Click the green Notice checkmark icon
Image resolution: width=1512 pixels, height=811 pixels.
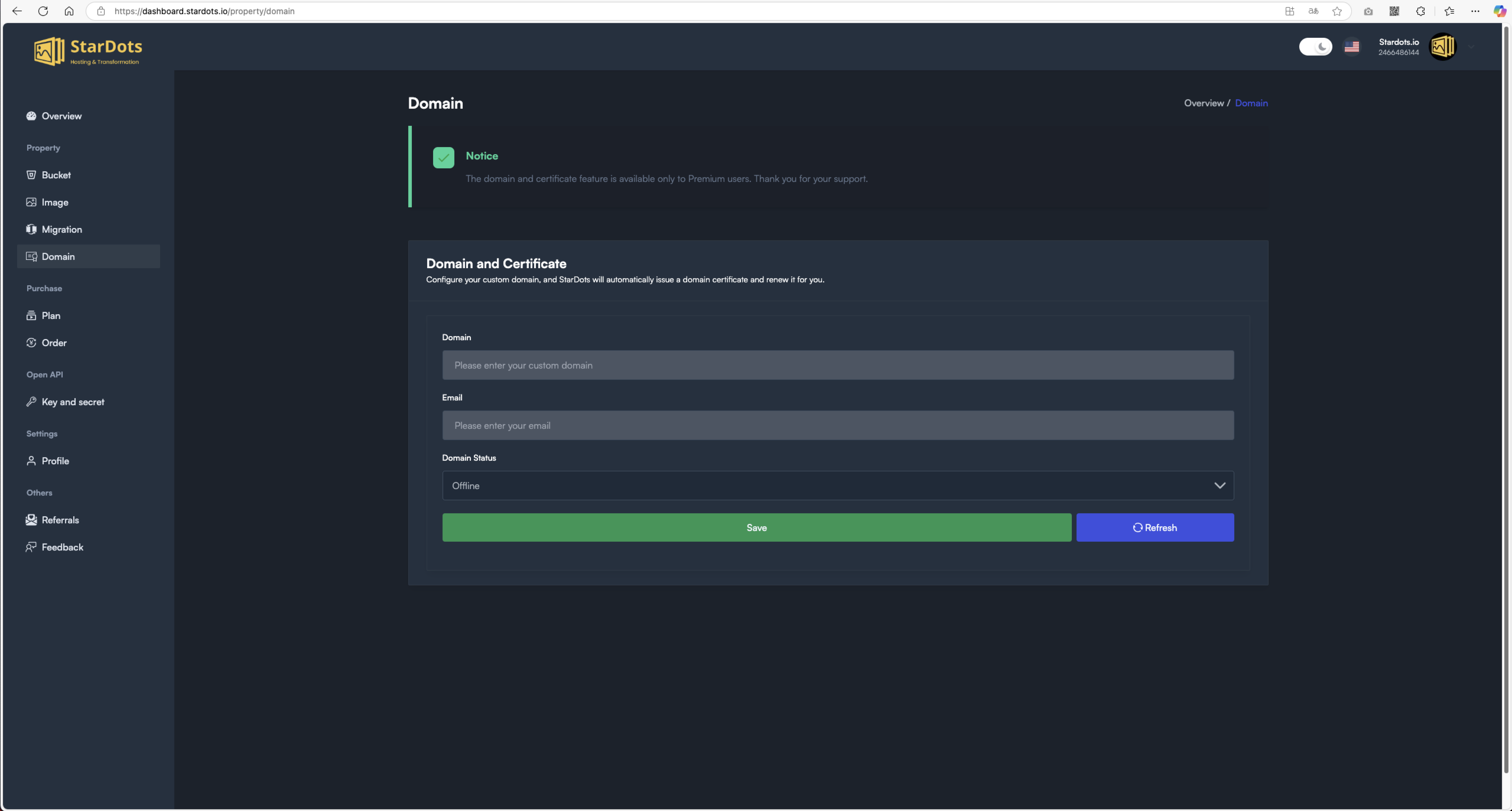point(443,158)
